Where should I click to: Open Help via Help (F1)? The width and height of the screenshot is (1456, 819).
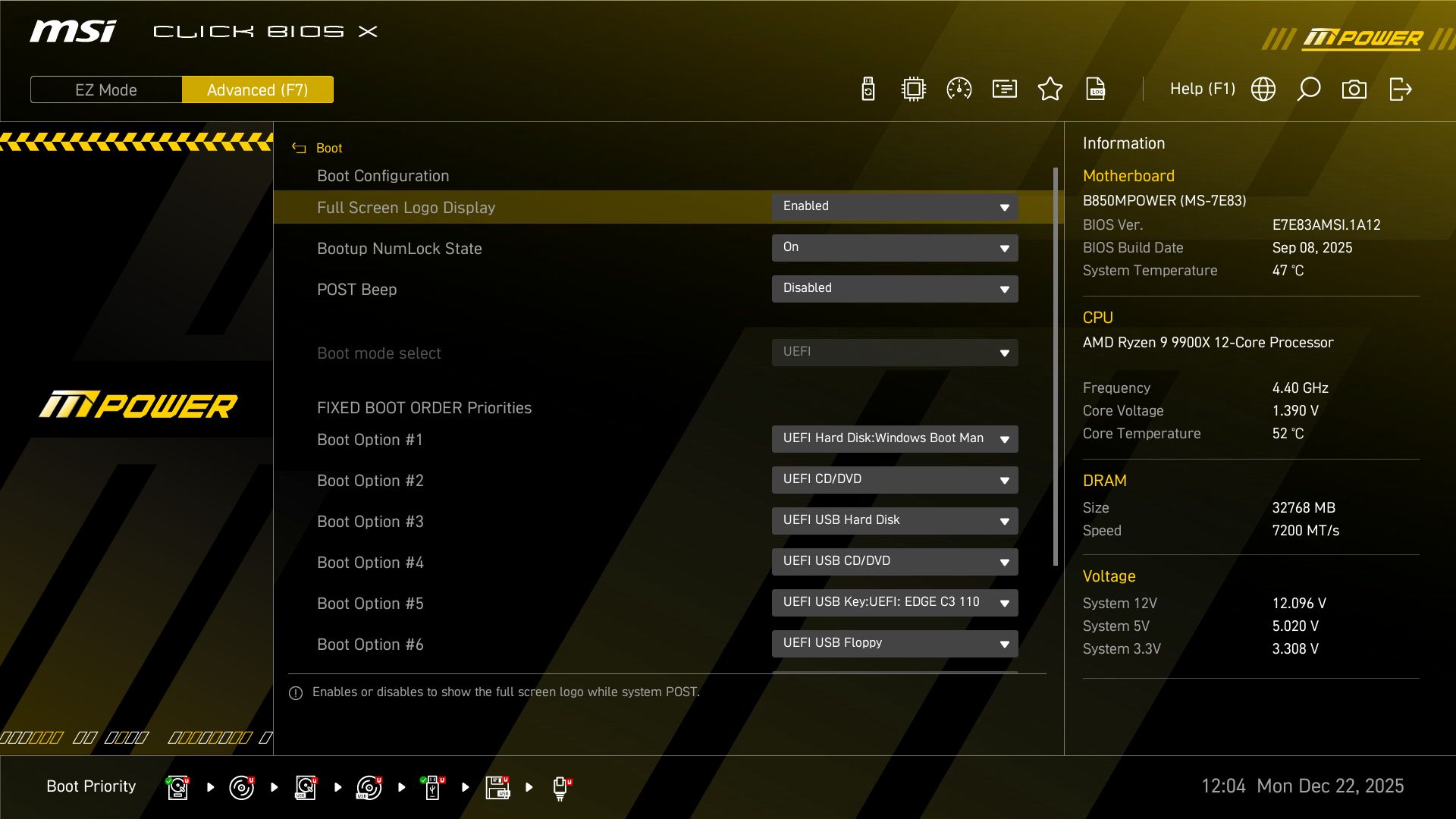[1203, 89]
